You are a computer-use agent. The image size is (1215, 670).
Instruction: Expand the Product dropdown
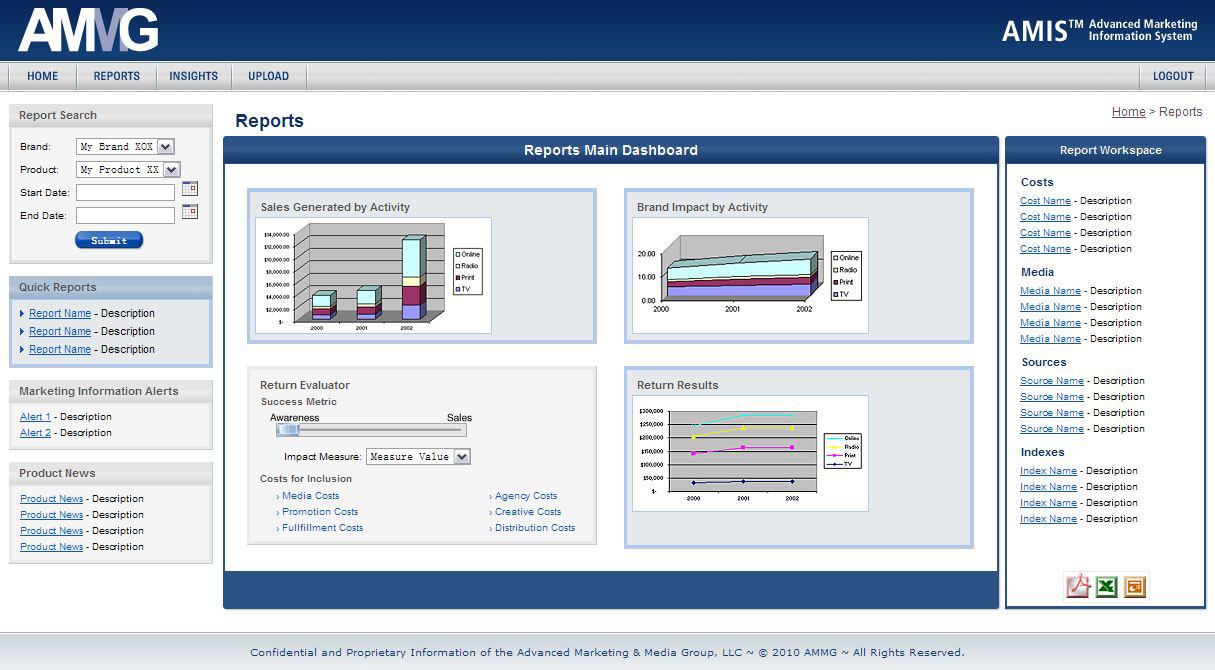tap(171, 170)
